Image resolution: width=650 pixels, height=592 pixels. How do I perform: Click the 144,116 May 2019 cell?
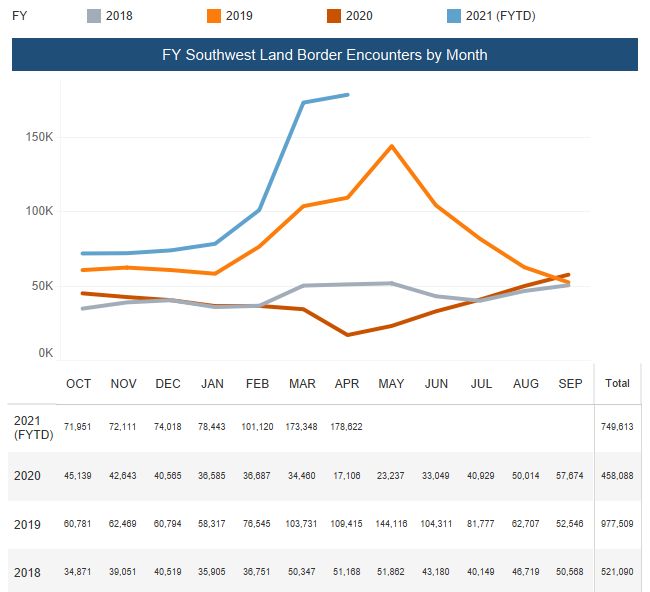(x=390, y=523)
